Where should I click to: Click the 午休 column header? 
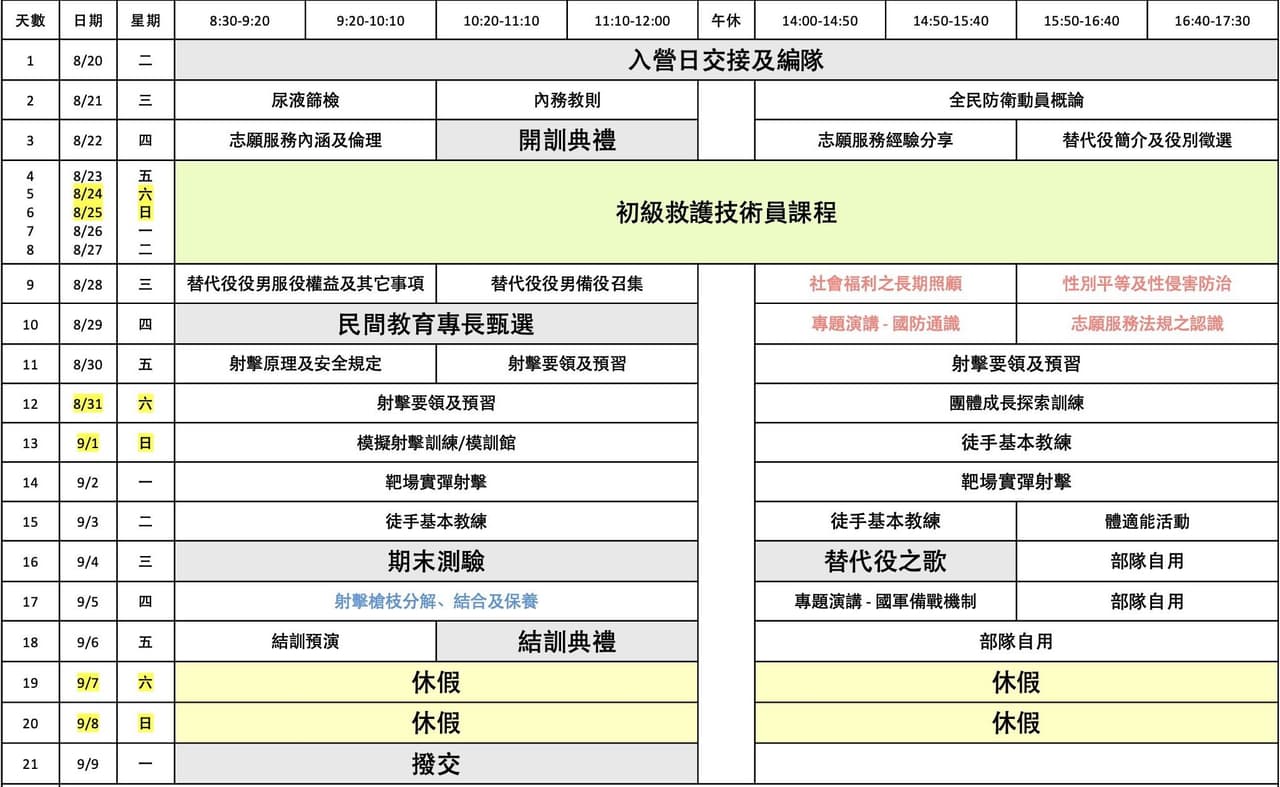tap(726, 20)
